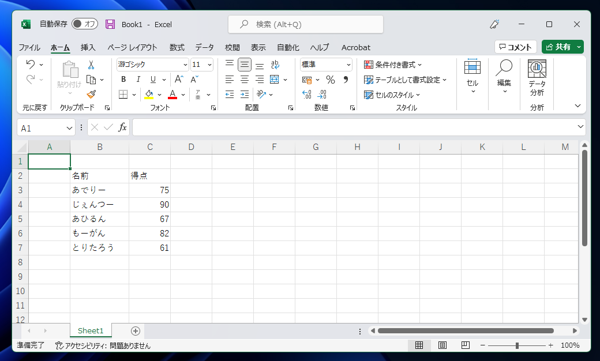Open Cell Styles menu
The height and width of the screenshot is (361, 600).
pyautogui.click(x=392, y=95)
